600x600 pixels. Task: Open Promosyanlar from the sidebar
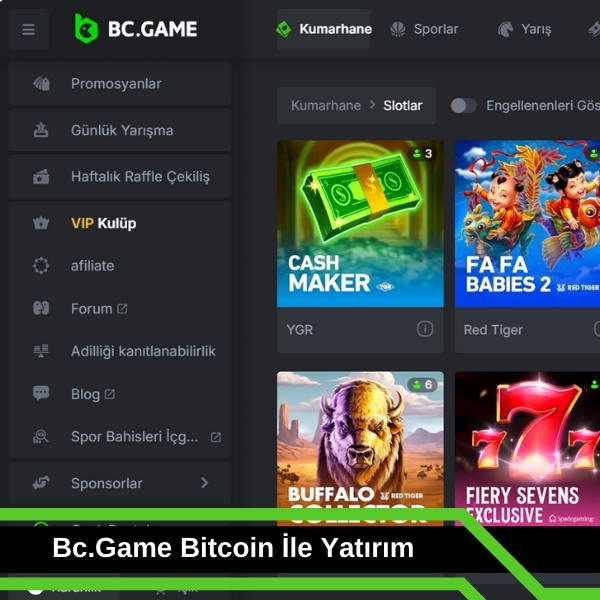click(119, 83)
